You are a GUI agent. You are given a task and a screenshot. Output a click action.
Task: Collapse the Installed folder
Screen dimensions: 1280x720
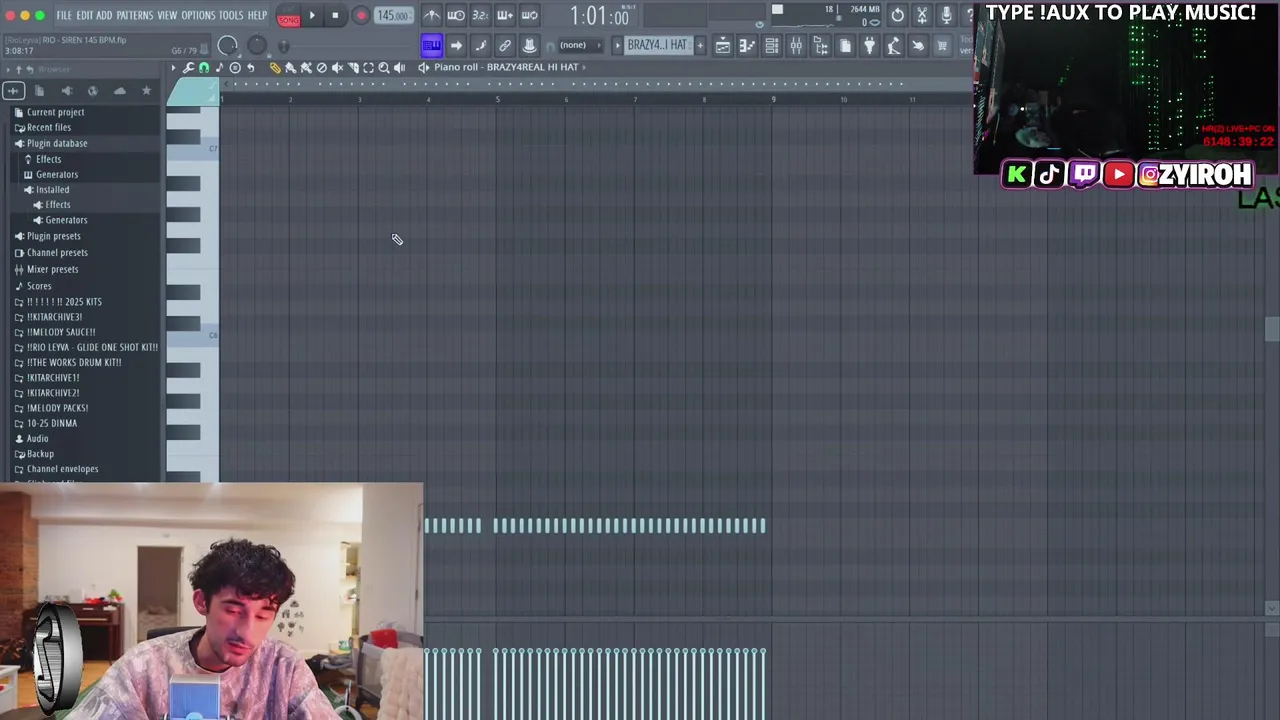click(52, 190)
